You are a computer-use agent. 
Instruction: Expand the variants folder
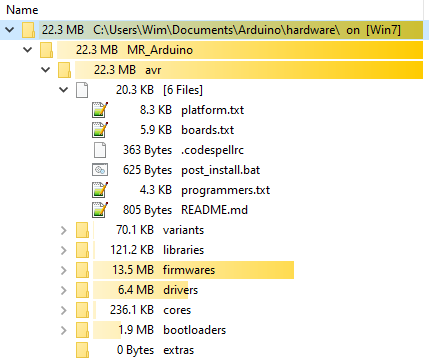pyautogui.click(x=64, y=230)
